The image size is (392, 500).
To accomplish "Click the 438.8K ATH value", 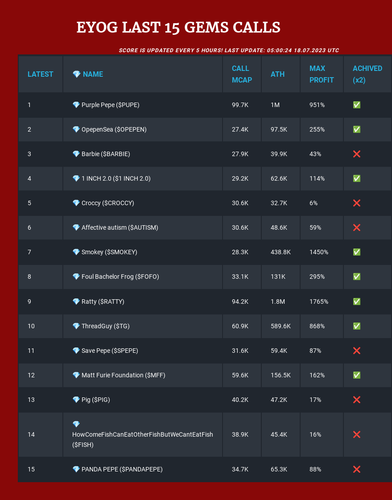I will [x=280, y=252].
